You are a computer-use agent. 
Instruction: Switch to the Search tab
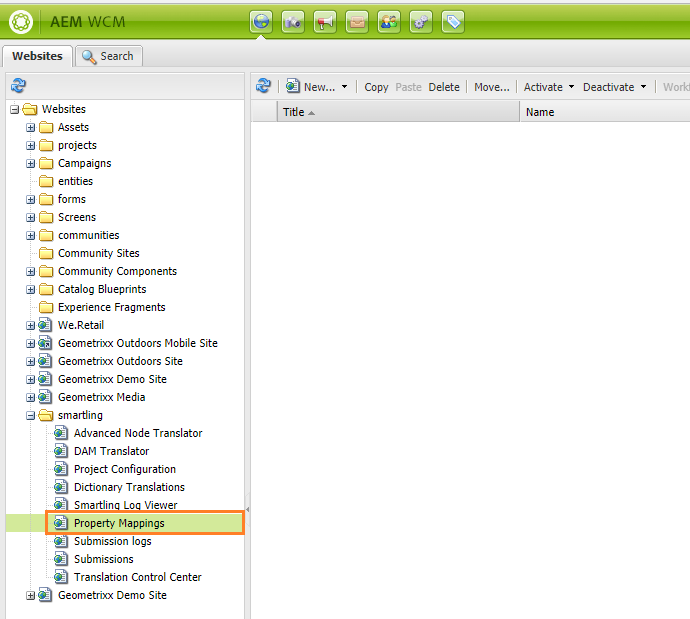tap(109, 56)
